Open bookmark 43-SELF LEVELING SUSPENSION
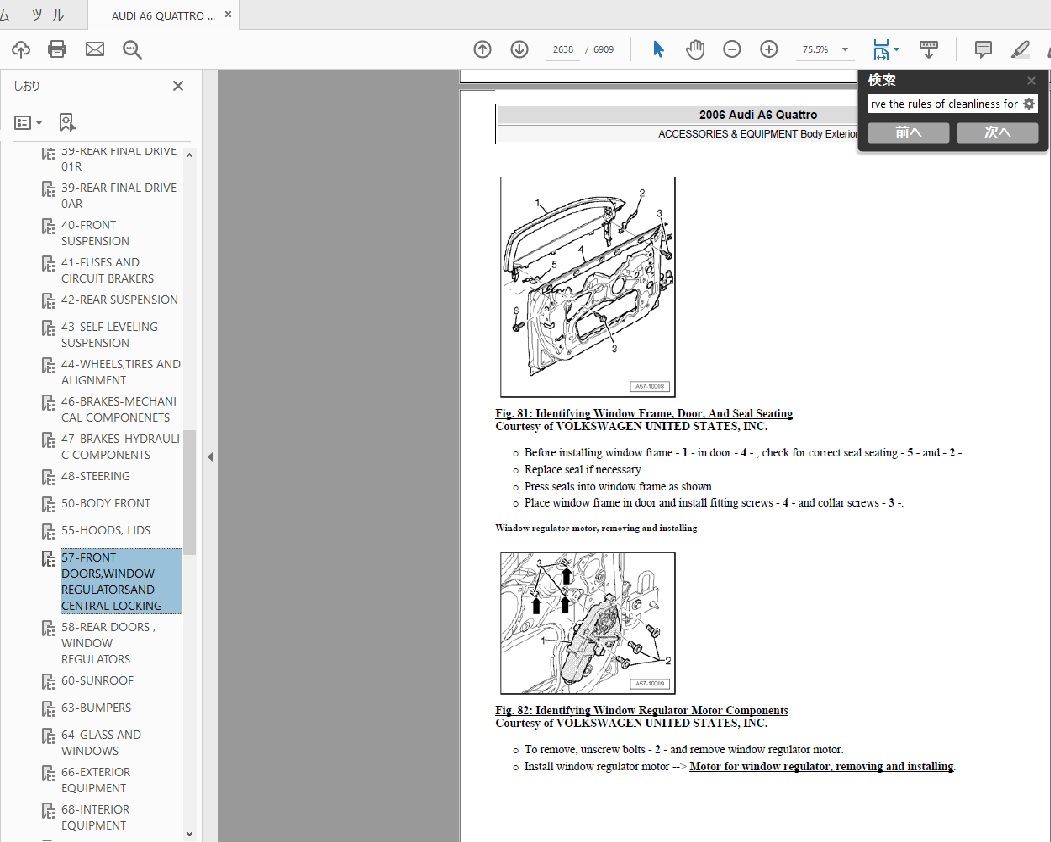This screenshot has width=1051, height=842. tap(109, 335)
